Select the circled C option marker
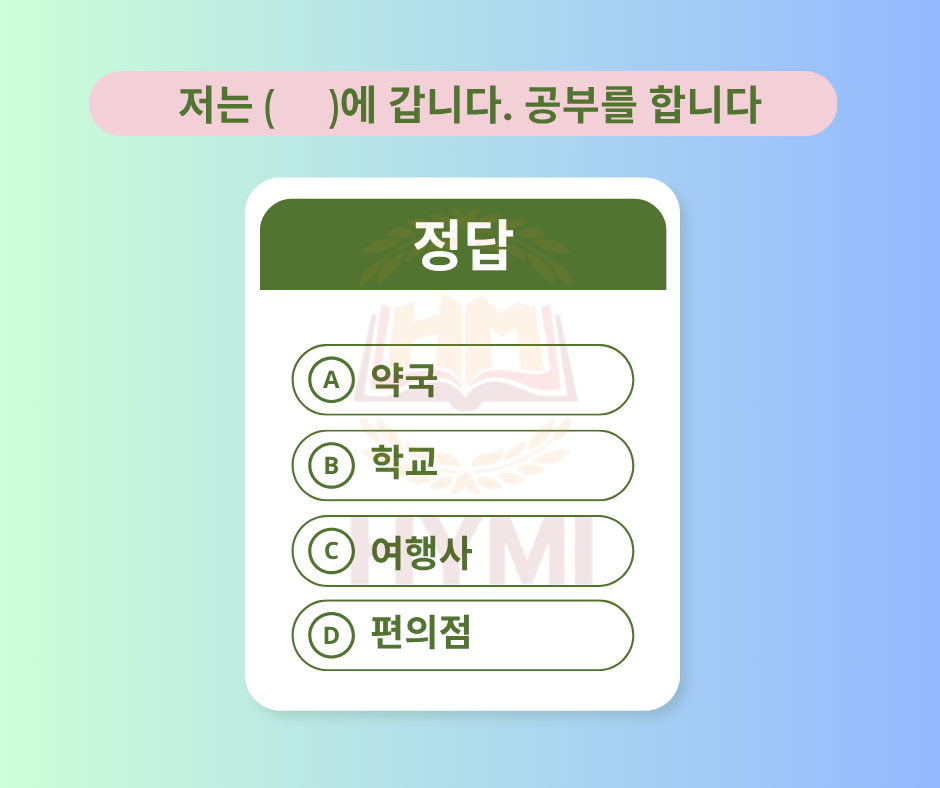This screenshot has height=788, width=940. pyautogui.click(x=332, y=551)
